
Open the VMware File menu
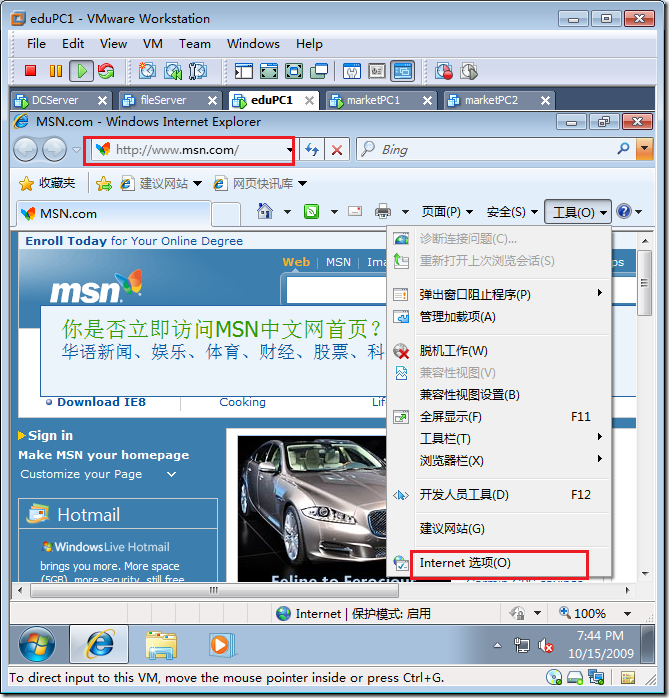point(36,44)
